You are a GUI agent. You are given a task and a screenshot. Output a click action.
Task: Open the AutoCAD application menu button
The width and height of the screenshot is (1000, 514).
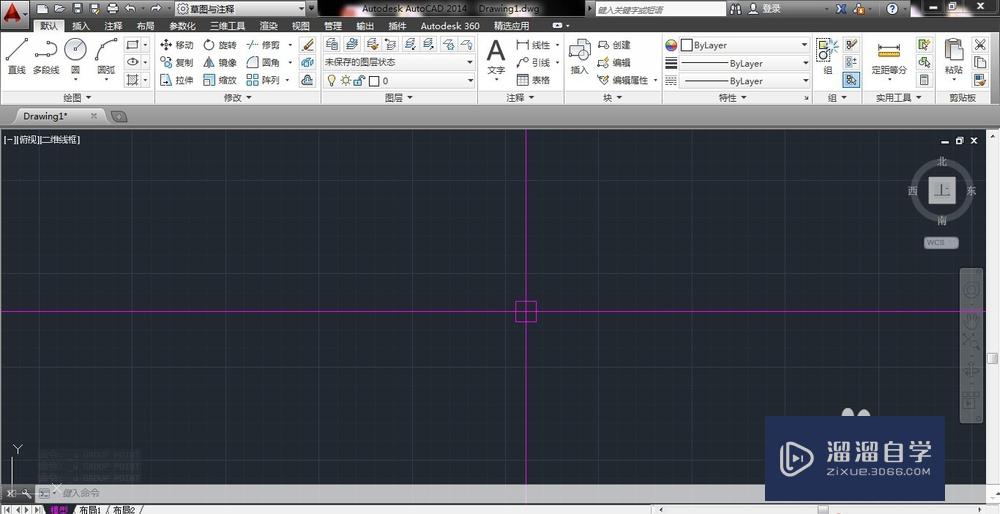(15, 13)
